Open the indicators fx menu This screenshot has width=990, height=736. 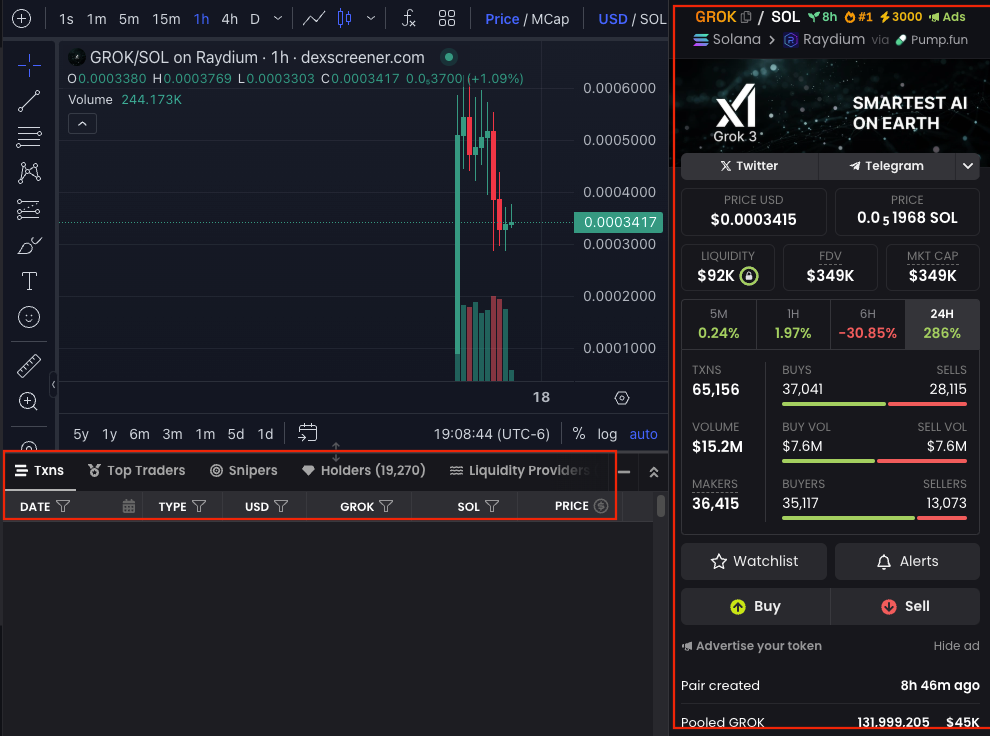(409, 19)
